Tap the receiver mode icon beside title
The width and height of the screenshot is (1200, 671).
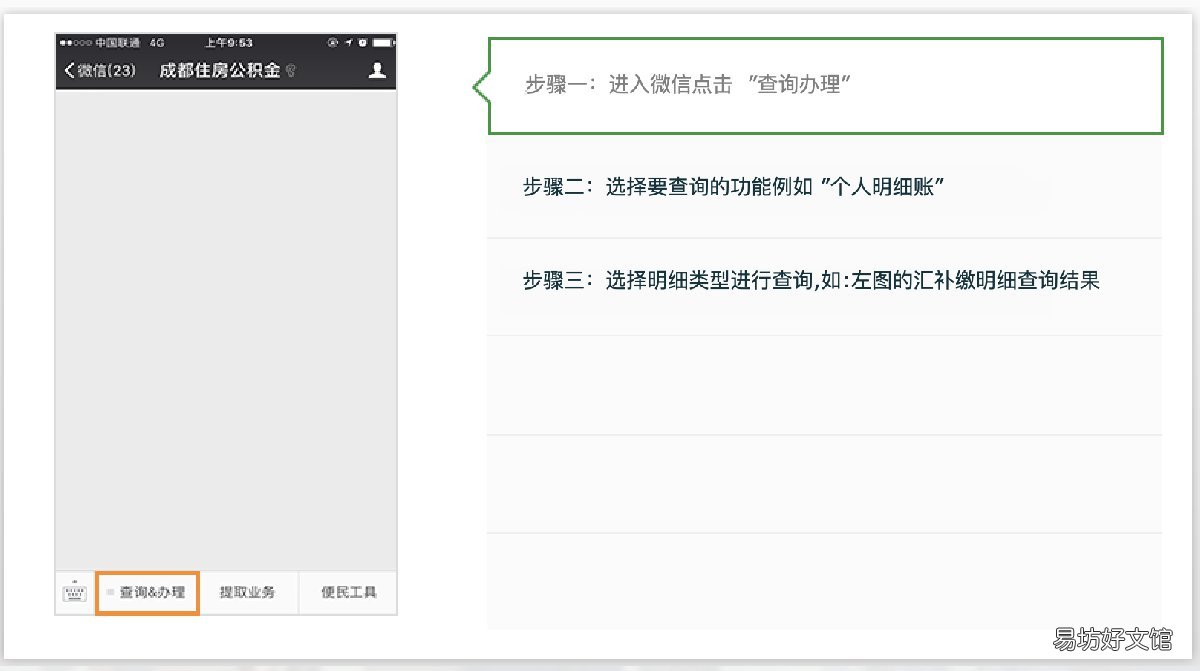point(290,72)
